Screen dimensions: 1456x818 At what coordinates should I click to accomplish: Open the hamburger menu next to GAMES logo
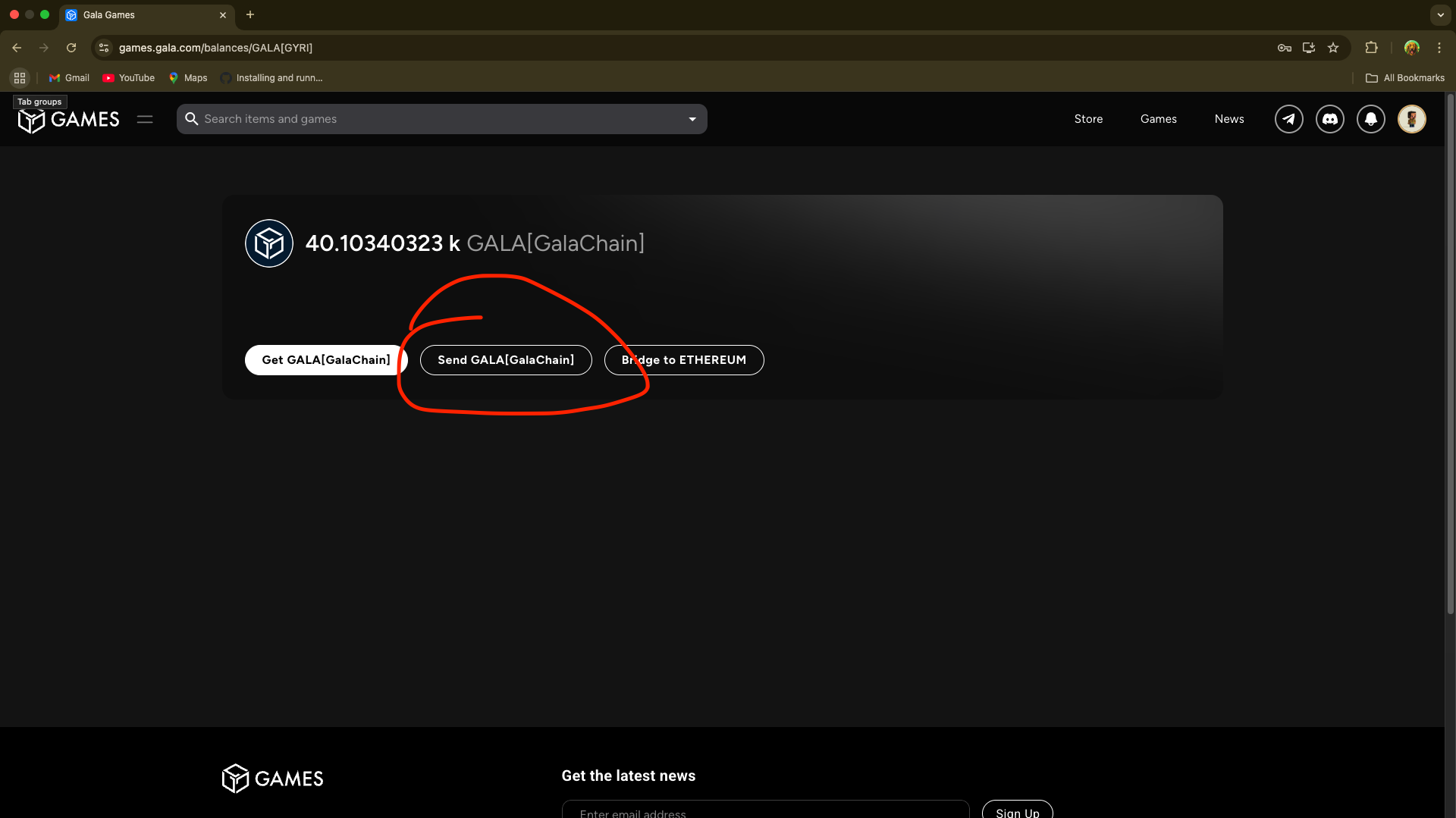point(145,119)
